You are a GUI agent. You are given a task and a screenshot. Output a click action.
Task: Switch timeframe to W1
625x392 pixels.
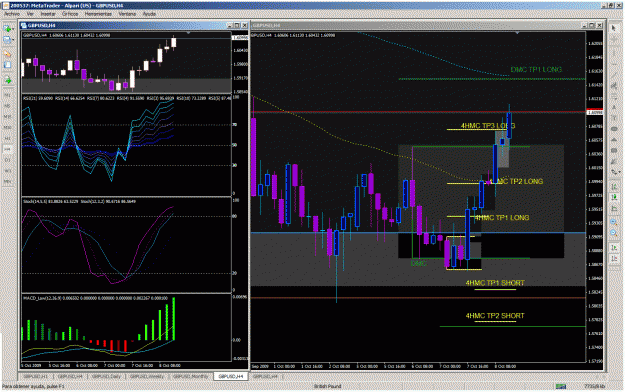coord(7,170)
